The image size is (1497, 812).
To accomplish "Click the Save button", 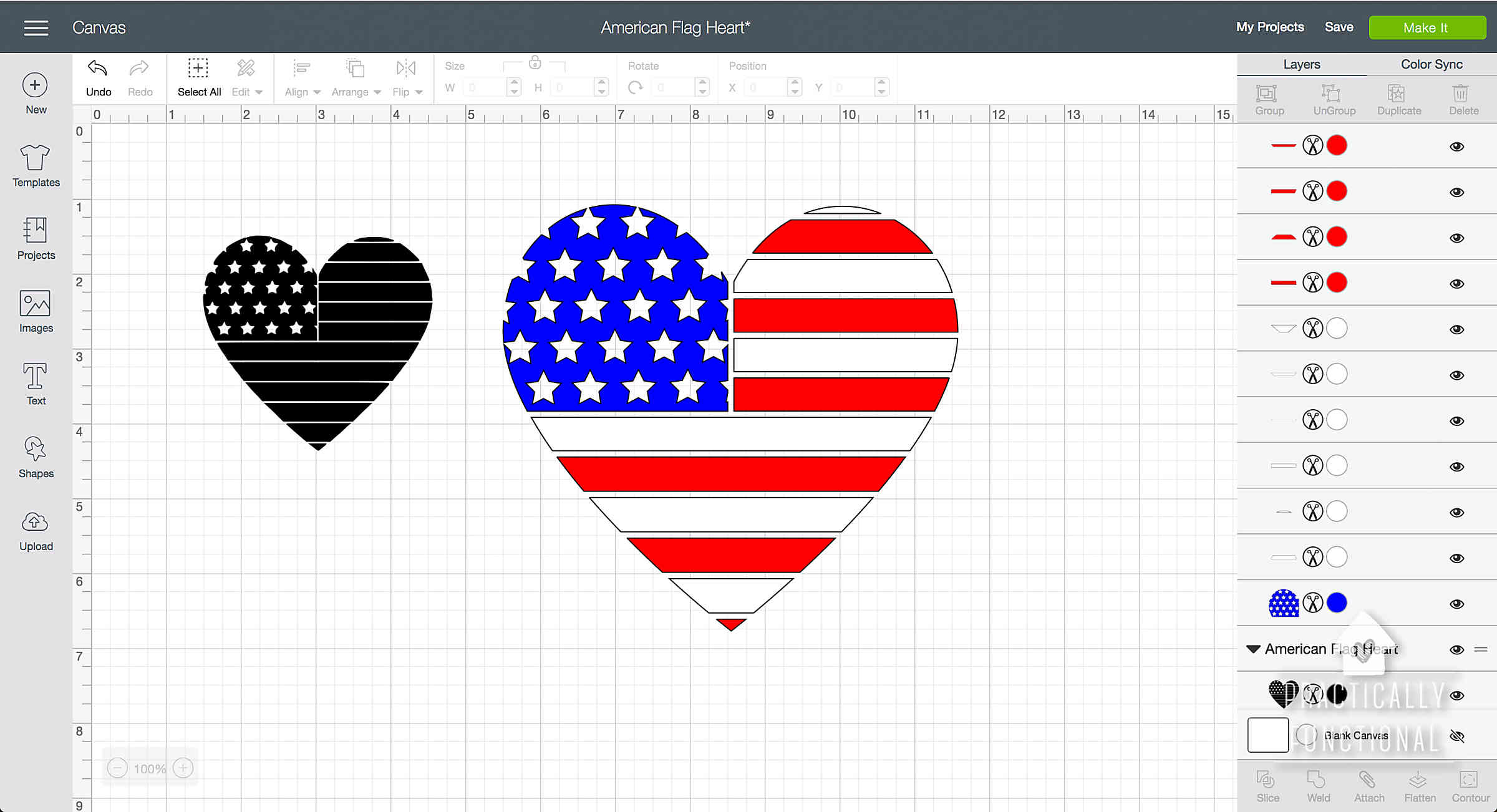I will tap(1339, 27).
